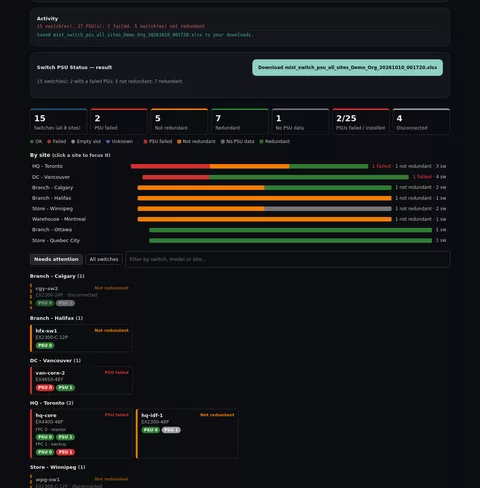
Task: Select the 15 Switches summary card
Action: point(59,122)
